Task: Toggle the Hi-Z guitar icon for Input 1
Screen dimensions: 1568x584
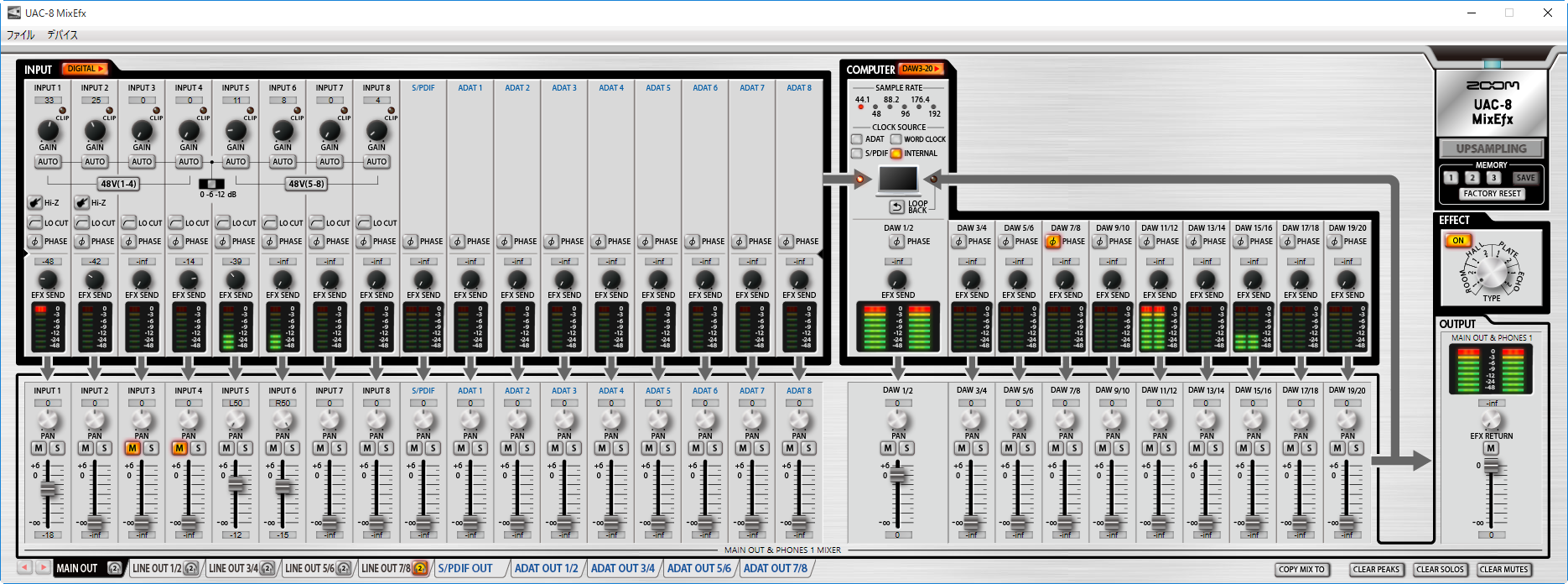Action: coord(34,202)
